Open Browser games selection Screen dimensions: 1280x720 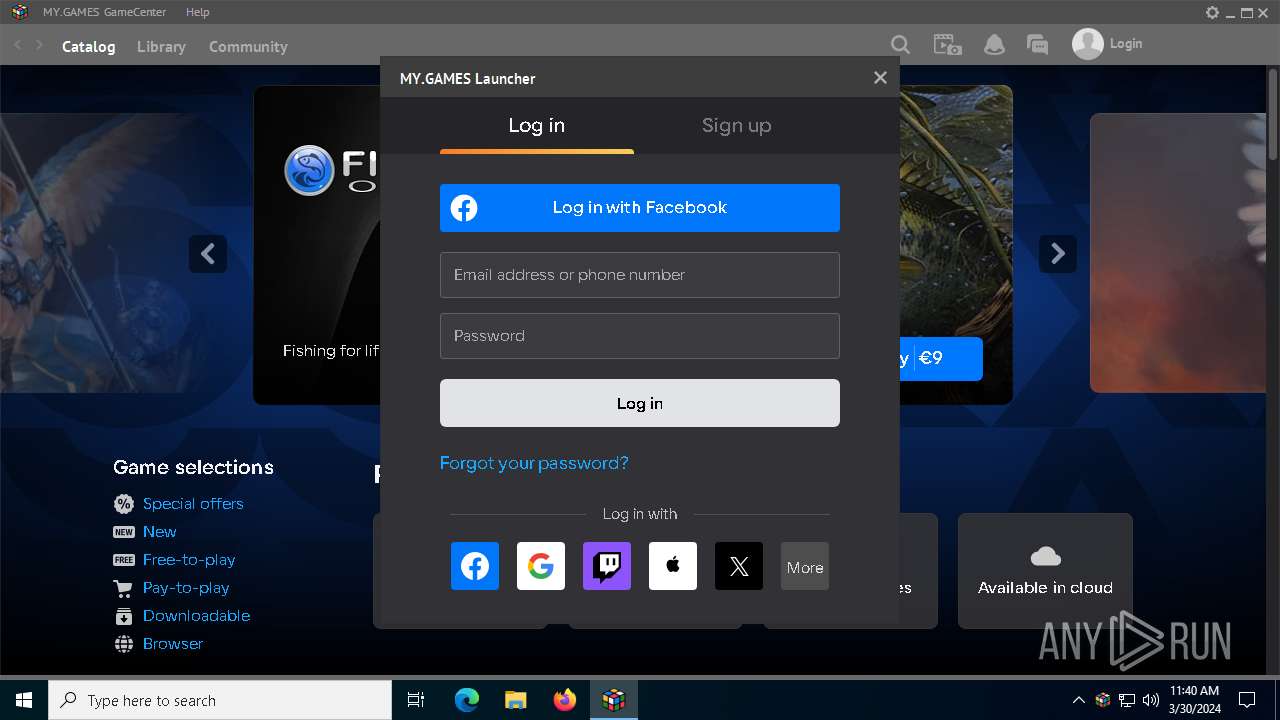tap(173, 644)
